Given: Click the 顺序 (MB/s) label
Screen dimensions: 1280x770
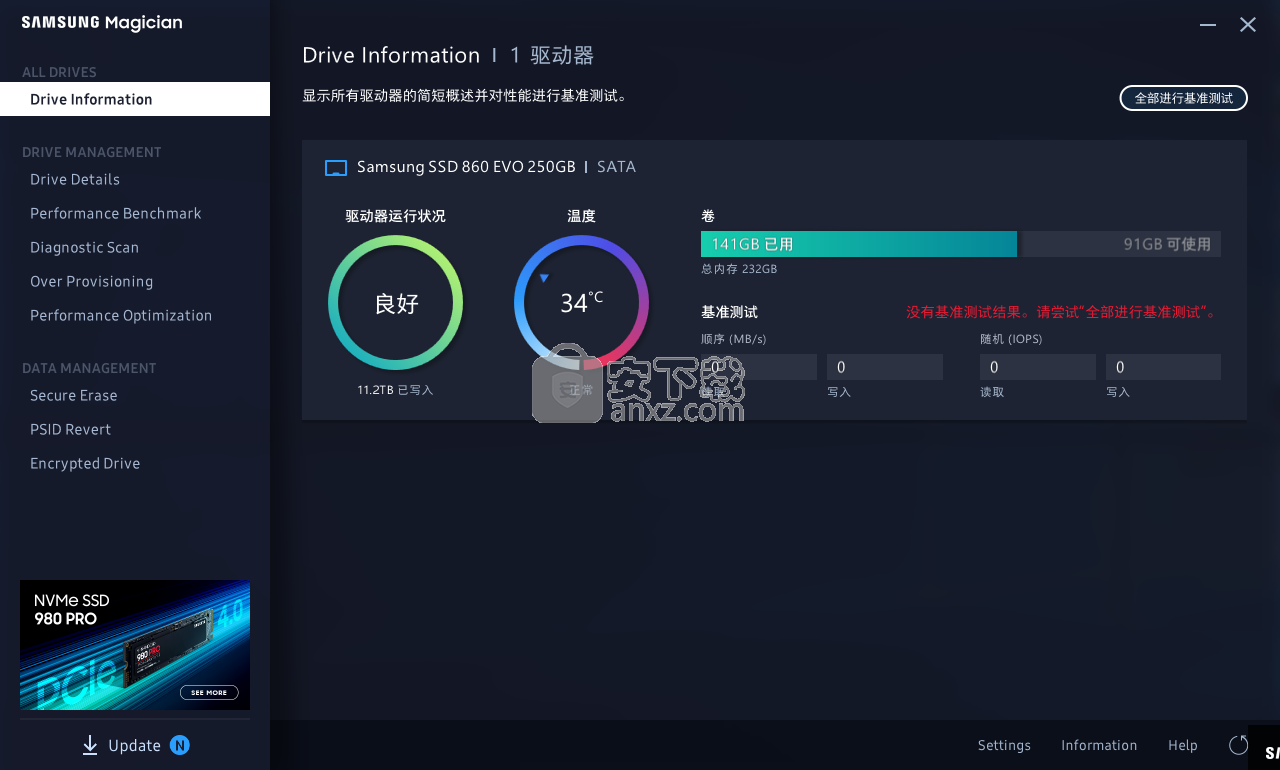Looking at the screenshot, I should coord(734,339).
